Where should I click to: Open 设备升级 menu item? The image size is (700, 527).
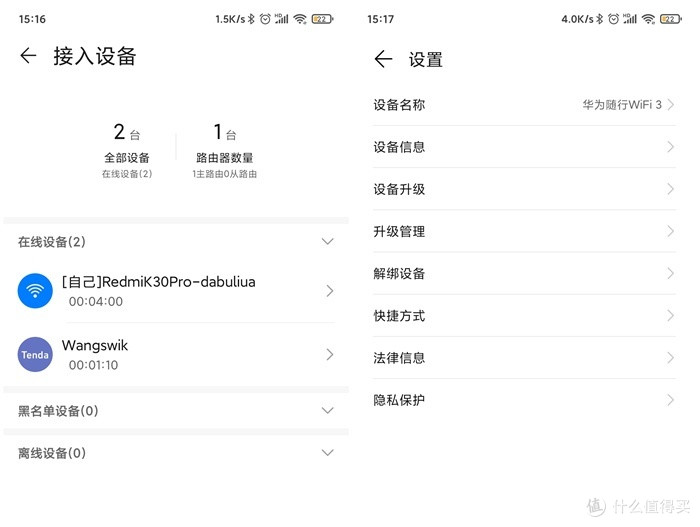(400, 189)
